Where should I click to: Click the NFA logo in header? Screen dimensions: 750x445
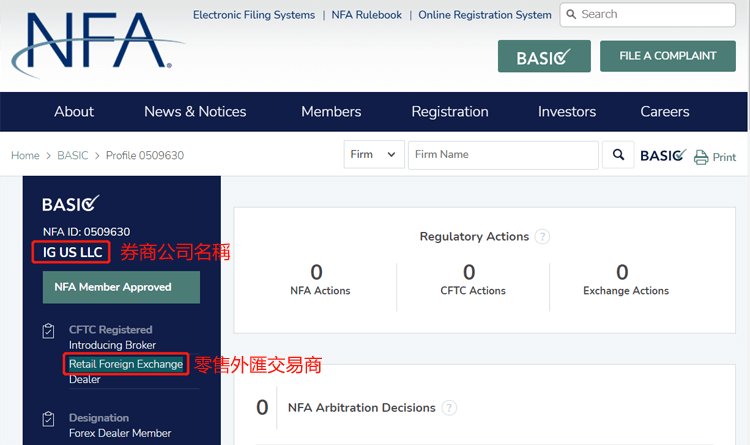point(98,43)
